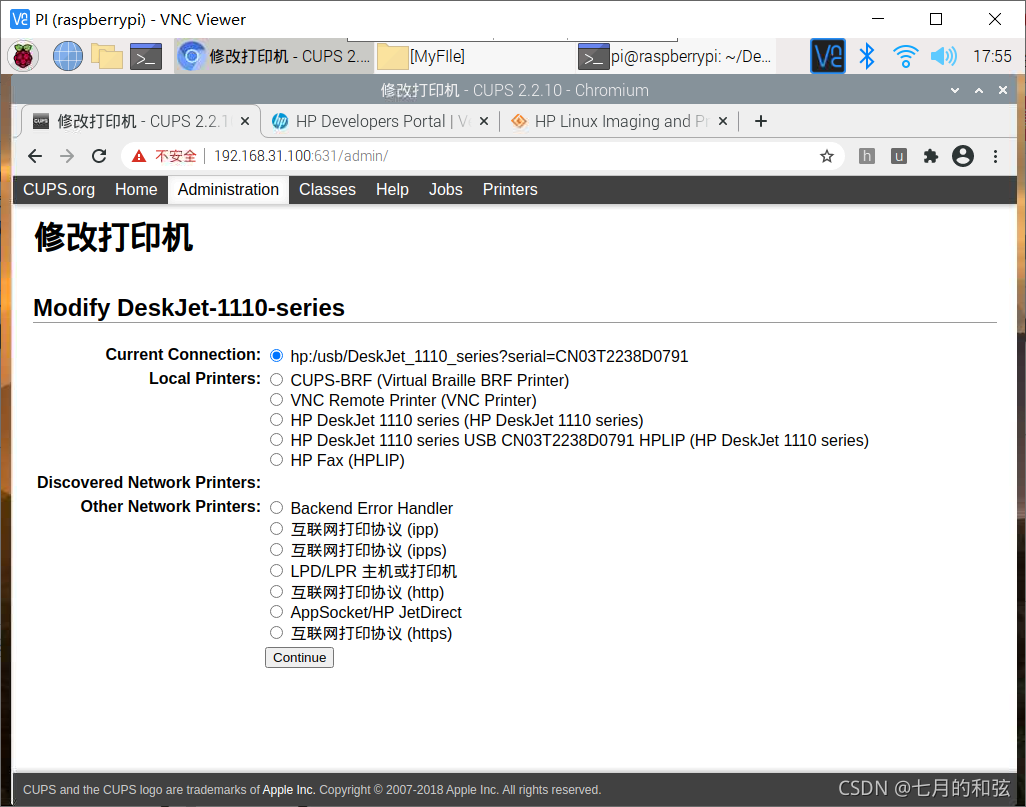Open the Classes nav item
The height and width of the screenshot is (807, 1026).
click(327, 189)
